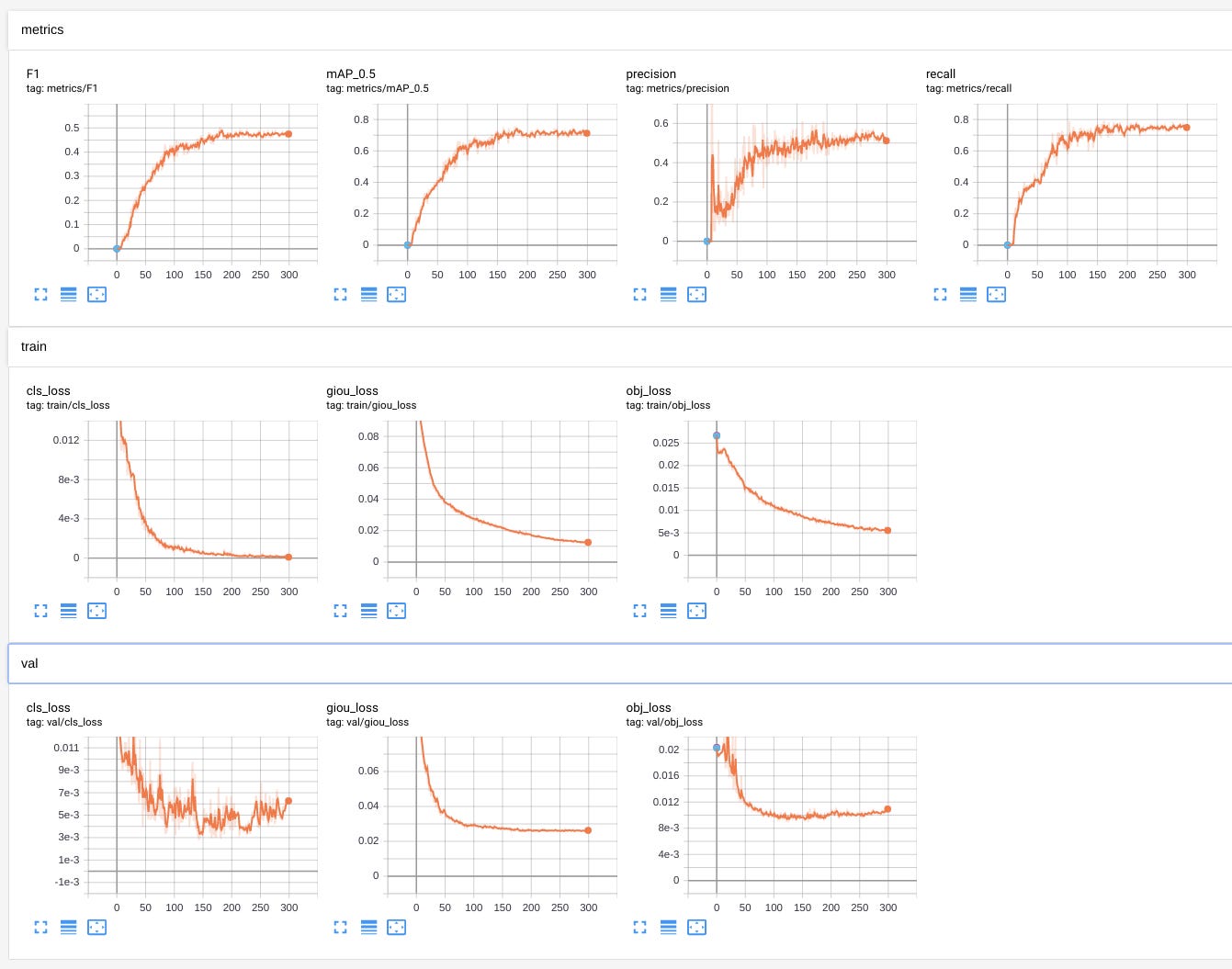Toggle y-axis log scale for metrics/mAP_0.5 chart

pyautogui.click(x=368, y=295)
